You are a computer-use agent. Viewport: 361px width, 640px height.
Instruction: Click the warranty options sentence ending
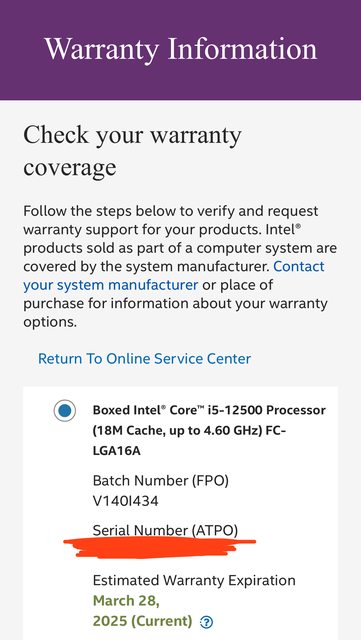(x=175, y=313)
